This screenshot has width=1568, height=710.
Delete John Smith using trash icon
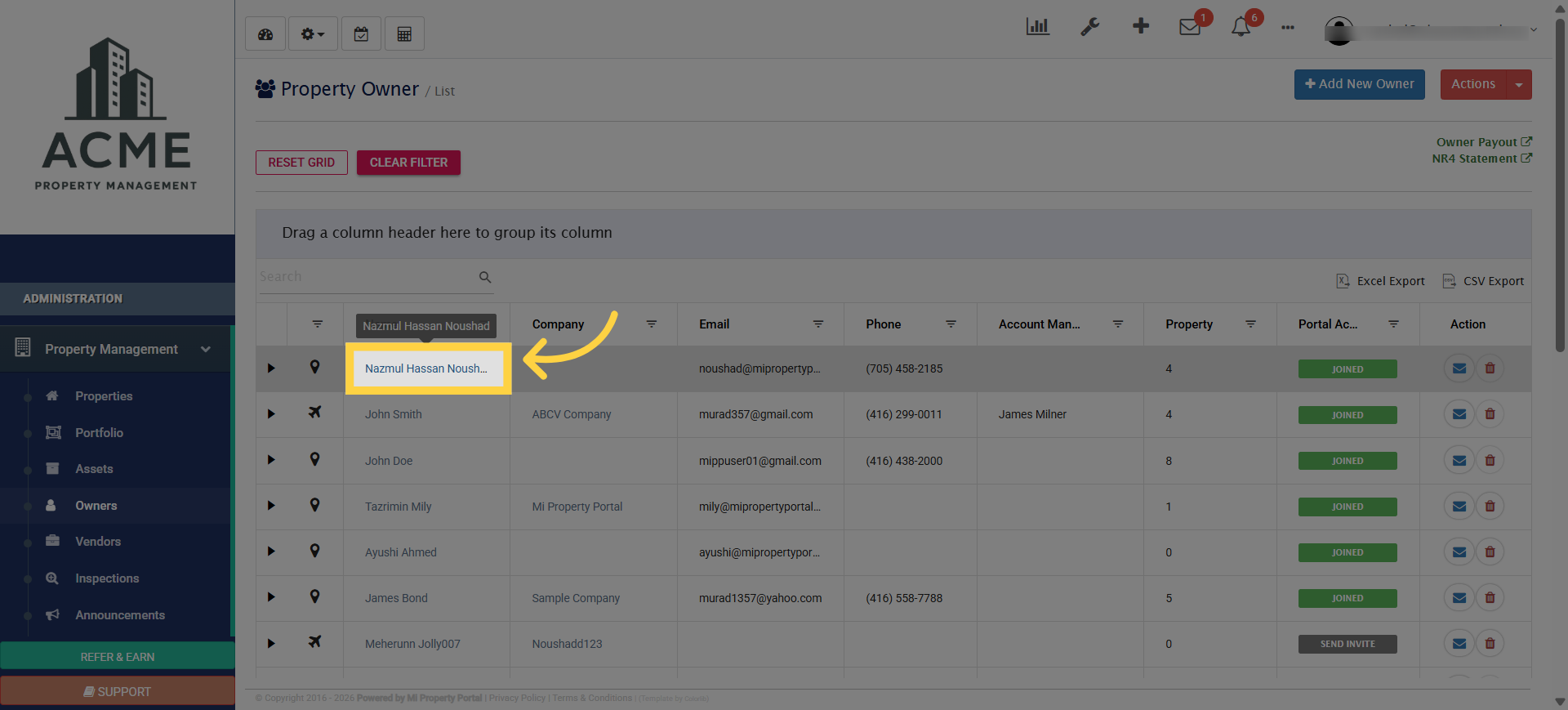tap(1490, 414)
